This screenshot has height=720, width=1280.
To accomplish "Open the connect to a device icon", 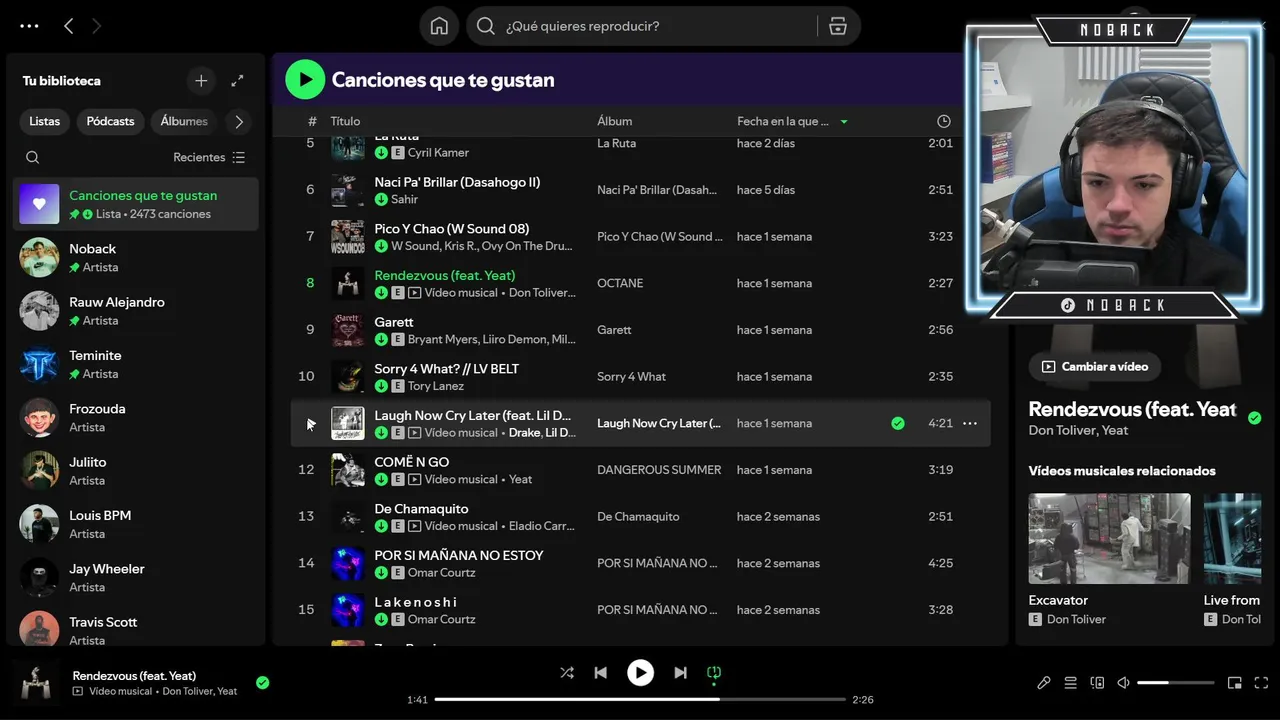I will coord(1097,683).
